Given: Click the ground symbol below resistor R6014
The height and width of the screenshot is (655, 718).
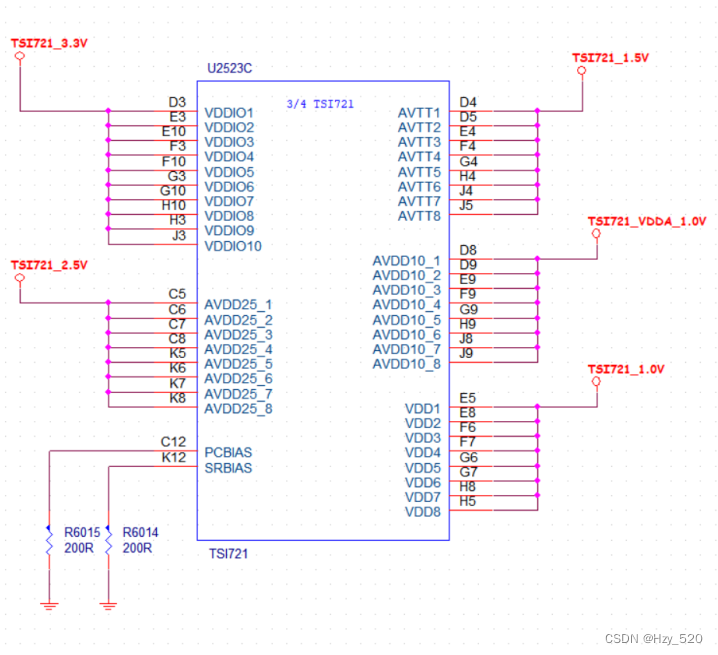Looking at the screenshot, I should (108, 603).
